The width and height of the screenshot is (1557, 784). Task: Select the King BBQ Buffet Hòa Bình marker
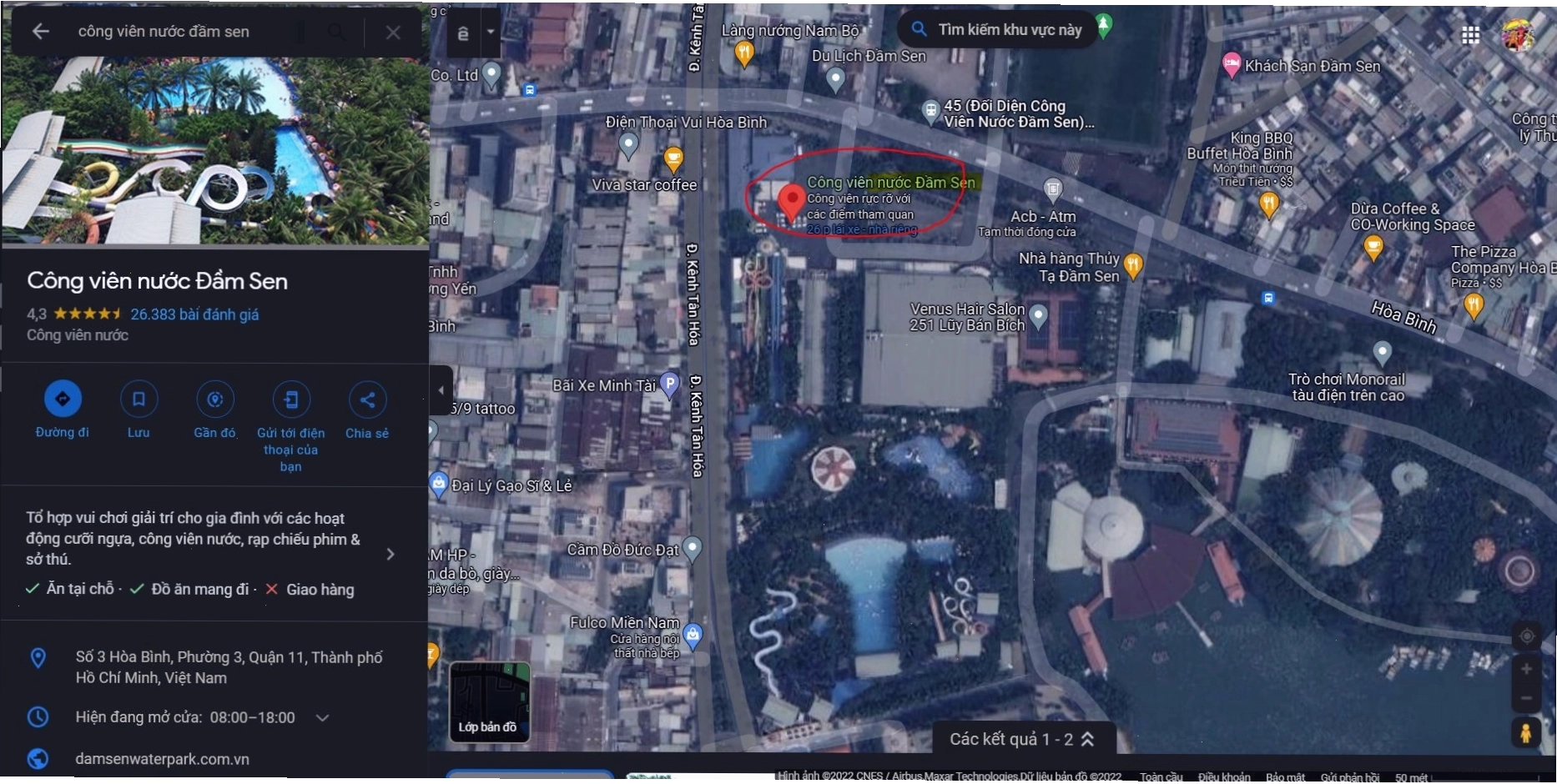[x=1268, y=204]
